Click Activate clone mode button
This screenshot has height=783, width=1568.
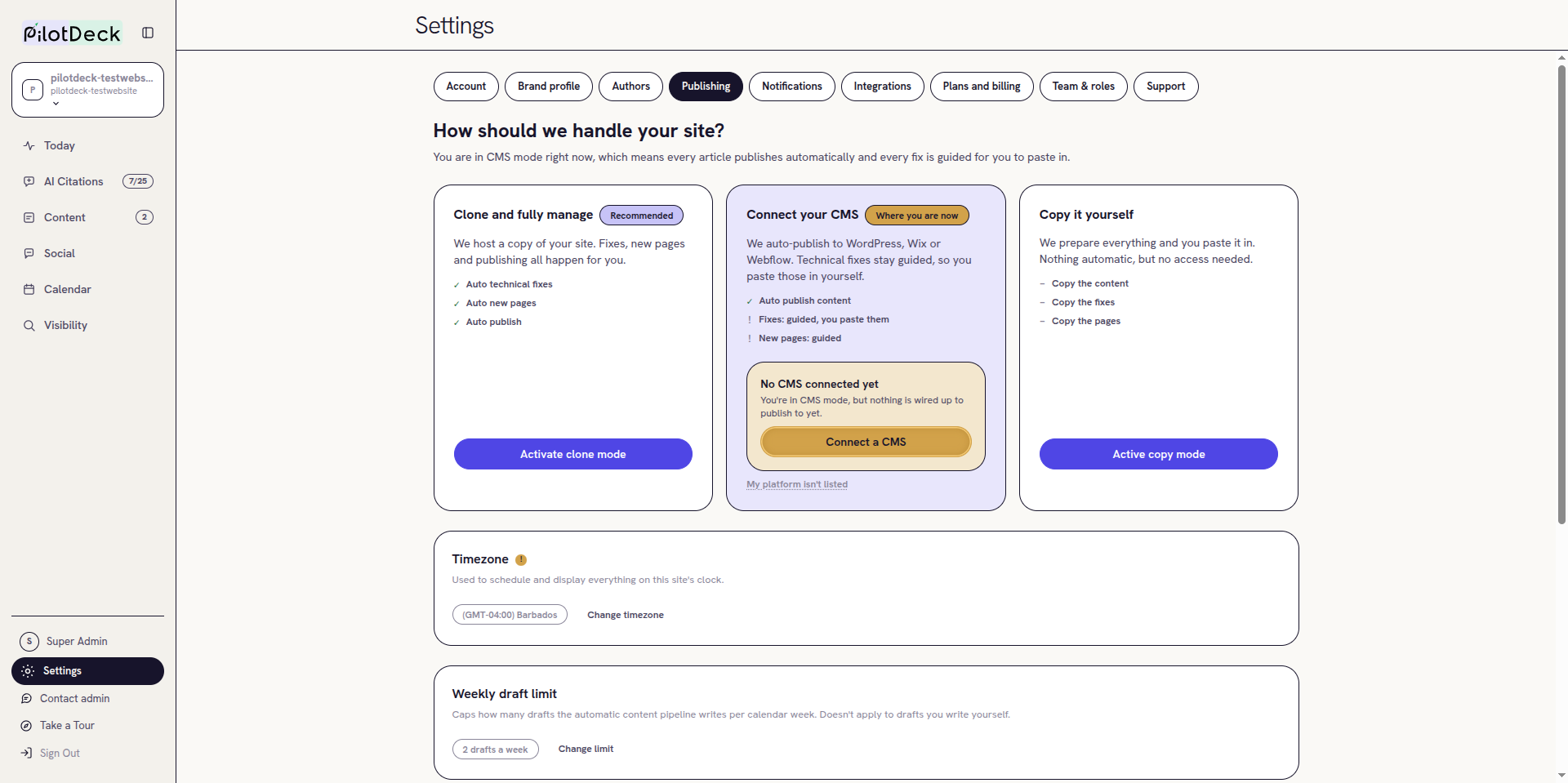click(x=573, y=454)
